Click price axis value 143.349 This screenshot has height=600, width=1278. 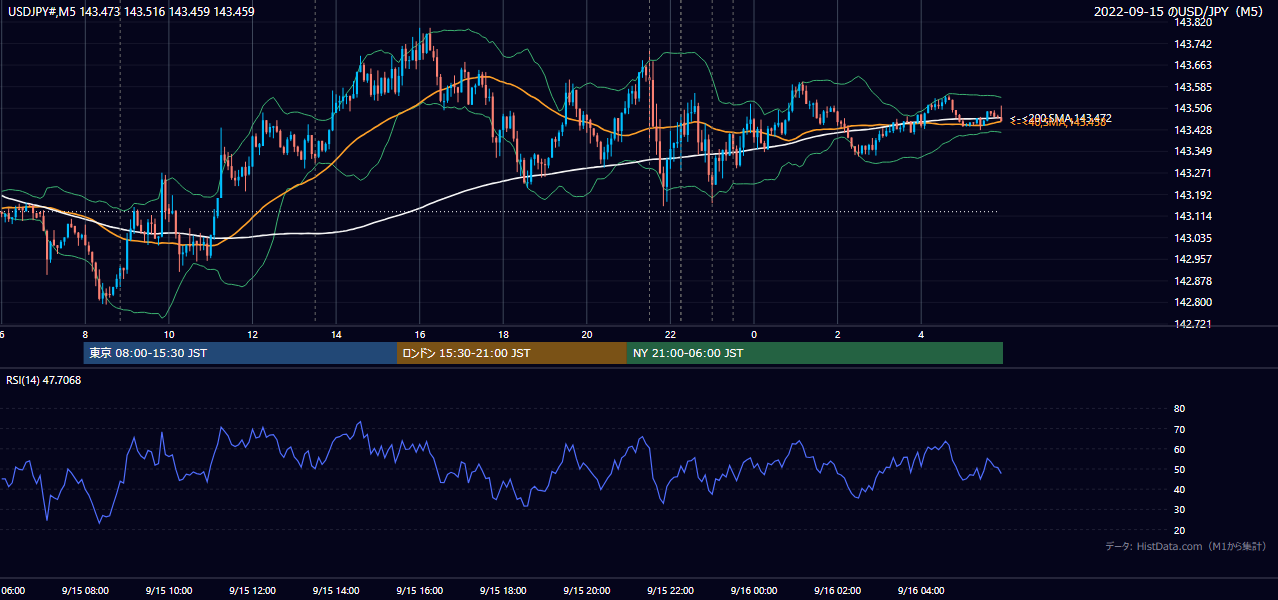point(1192,151)
